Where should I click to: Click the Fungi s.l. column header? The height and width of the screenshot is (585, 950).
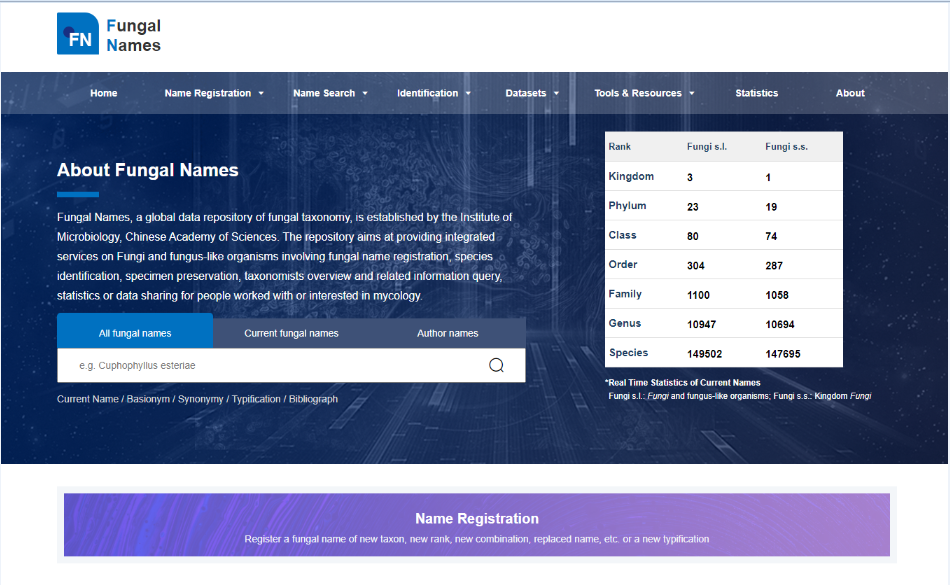click(706, 147)
